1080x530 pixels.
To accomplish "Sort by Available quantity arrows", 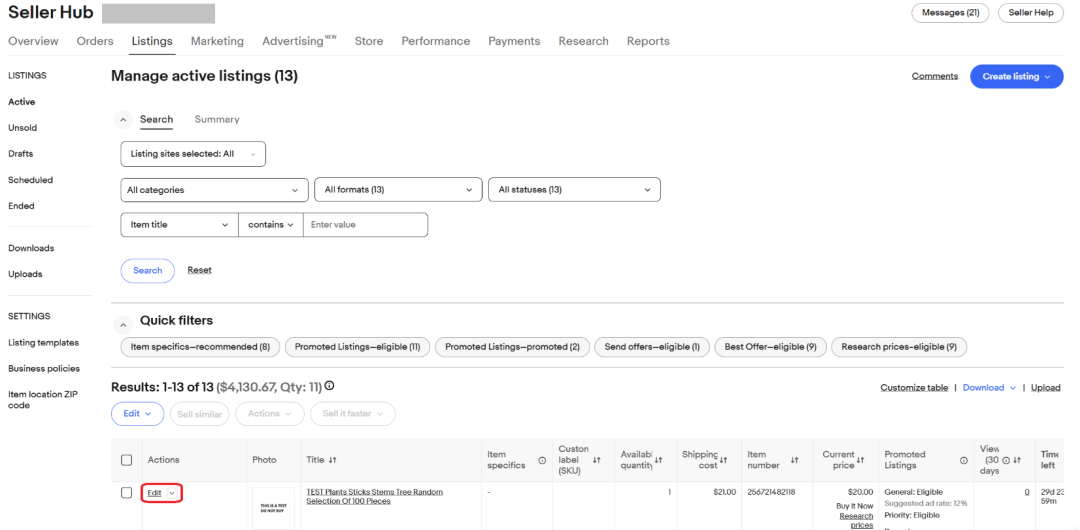I will point(660,460).
